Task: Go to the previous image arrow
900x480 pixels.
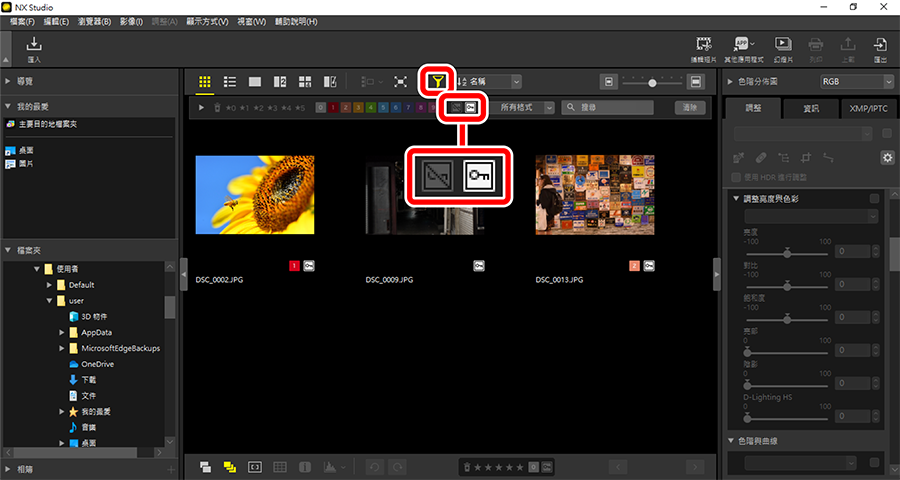Action: click(x=618, y=467)
